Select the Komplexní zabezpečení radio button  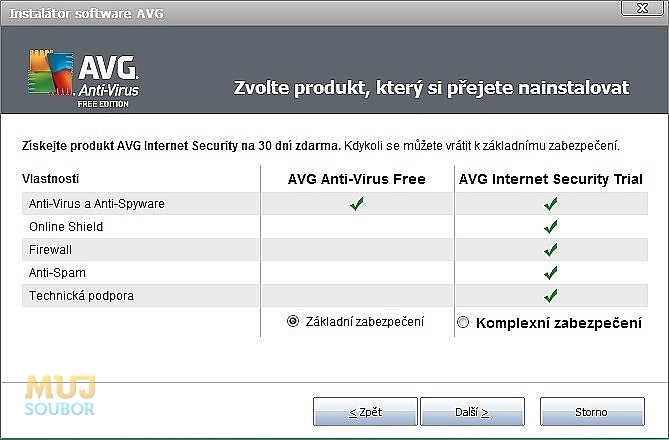coord(463,322)
